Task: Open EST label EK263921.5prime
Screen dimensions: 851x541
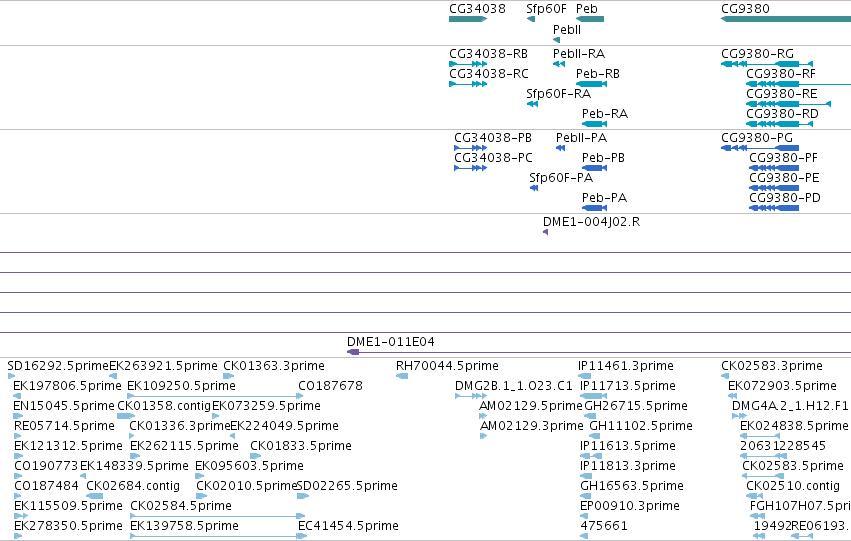Action: tap(163, 366)
